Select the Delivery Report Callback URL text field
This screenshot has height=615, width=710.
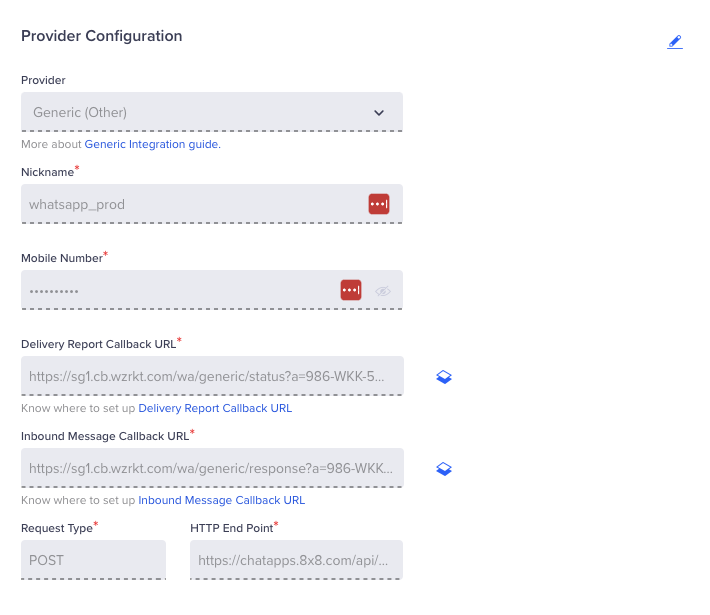click(212, 377)
